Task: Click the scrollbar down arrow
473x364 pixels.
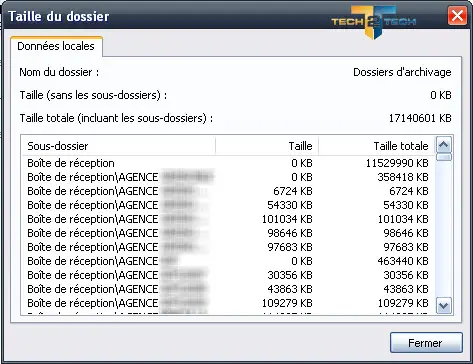Action: 444,305
